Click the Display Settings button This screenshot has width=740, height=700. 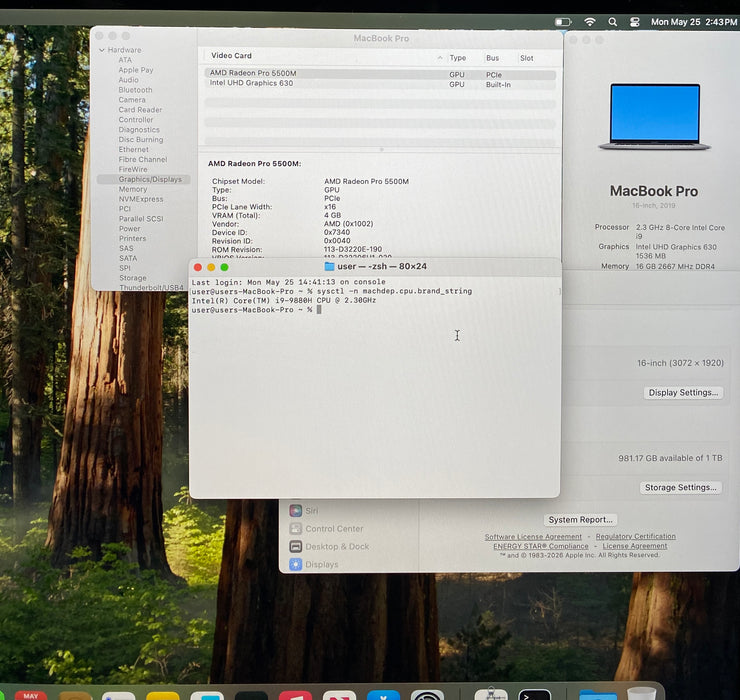[683, 393]
